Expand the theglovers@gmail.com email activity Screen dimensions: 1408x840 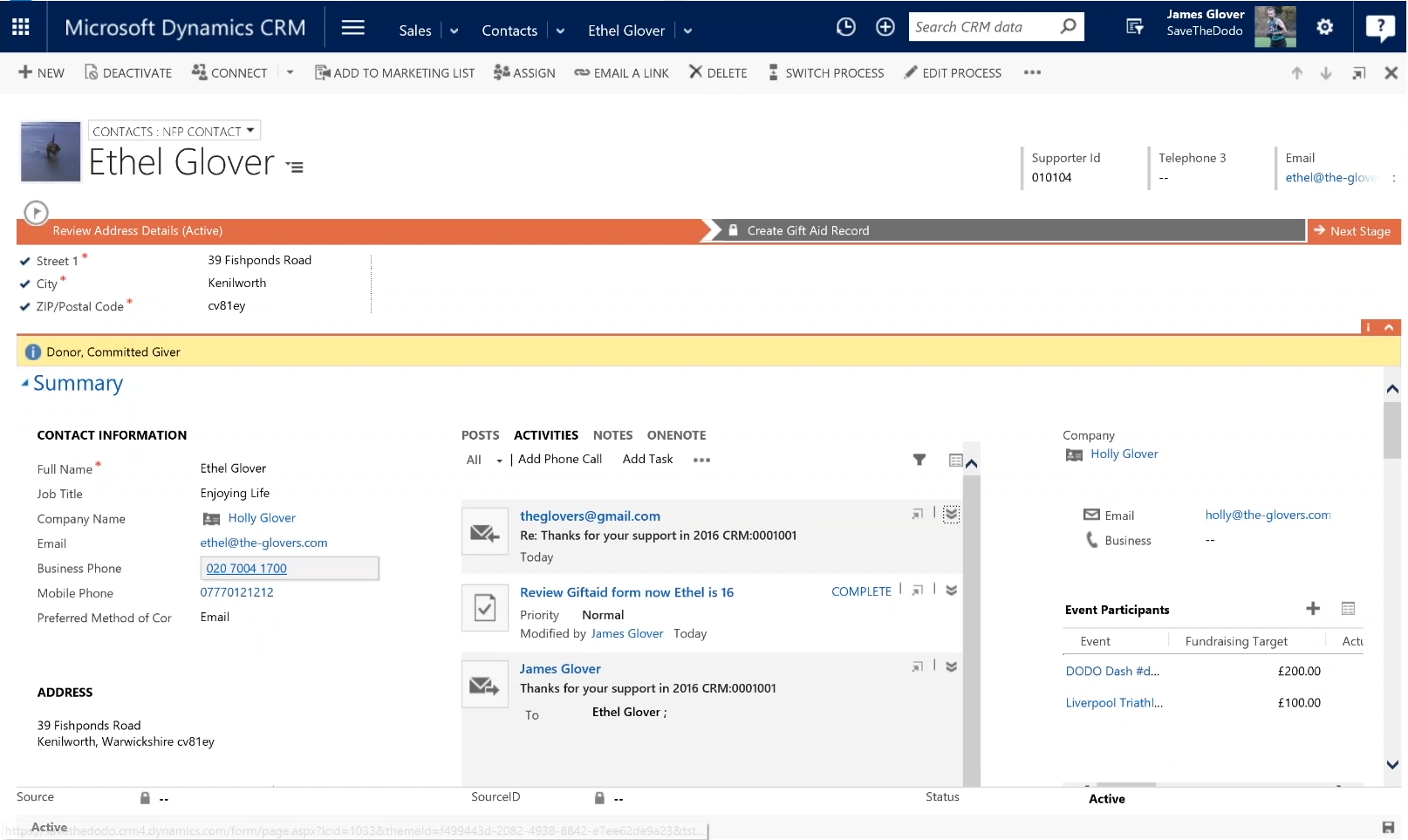(x=951, y=514)
